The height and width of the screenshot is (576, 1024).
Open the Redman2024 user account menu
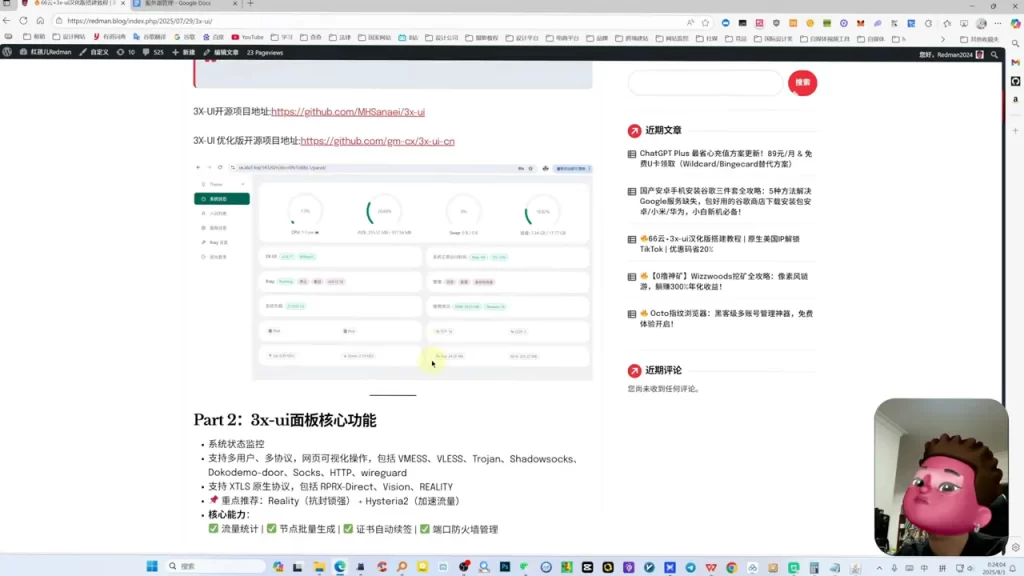pyautogui.click(x=952, y=55)
